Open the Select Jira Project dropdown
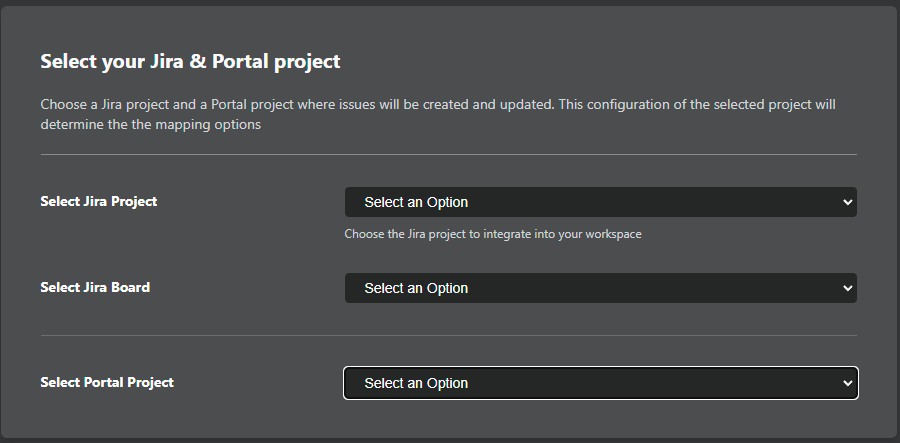 coord(600,202)
